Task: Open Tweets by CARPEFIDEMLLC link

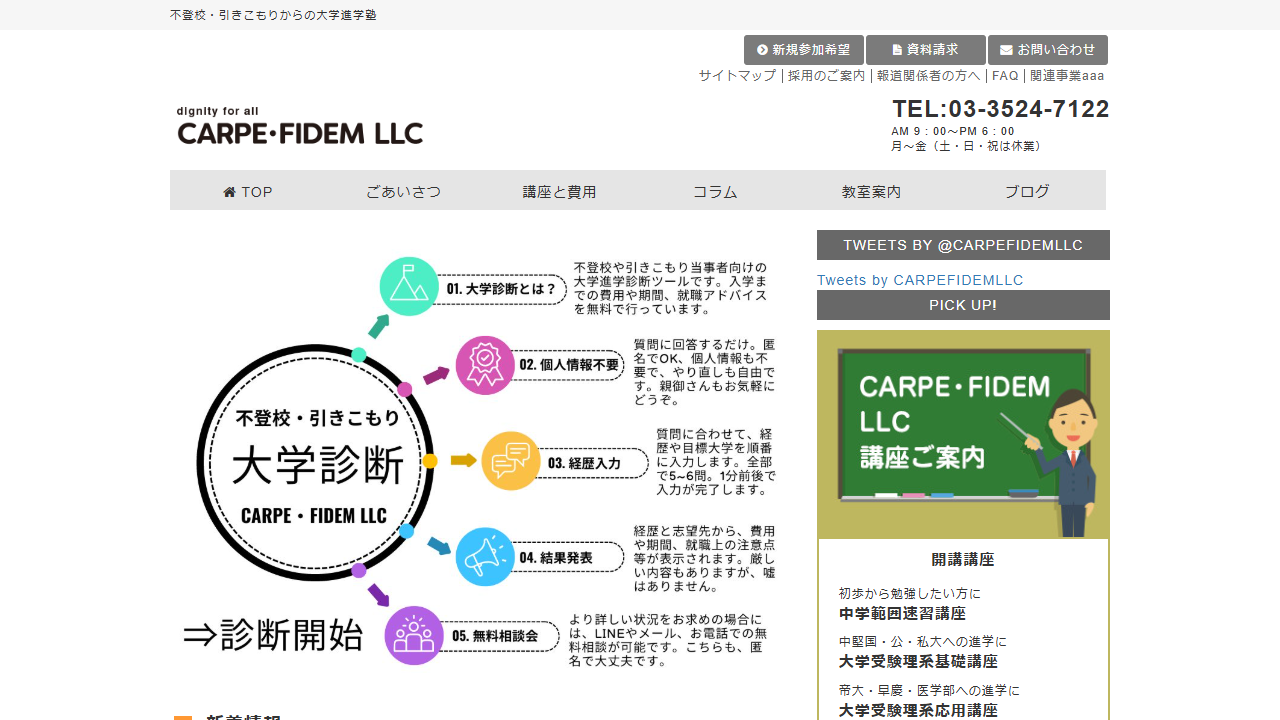Action: coord(920,280)
